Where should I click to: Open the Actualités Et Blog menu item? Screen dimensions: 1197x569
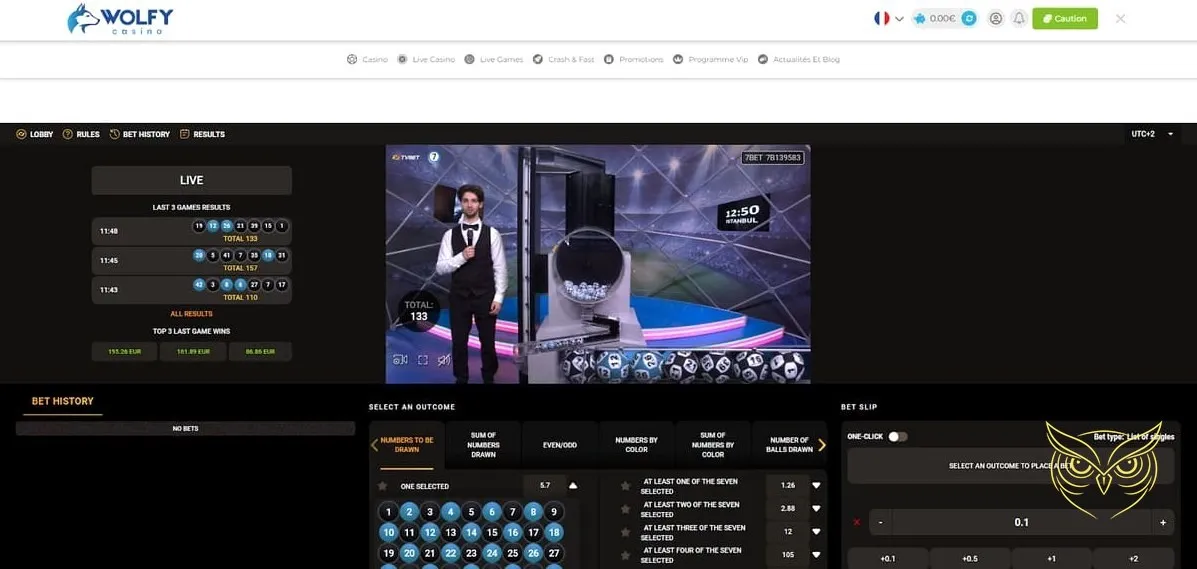(799, 59)
